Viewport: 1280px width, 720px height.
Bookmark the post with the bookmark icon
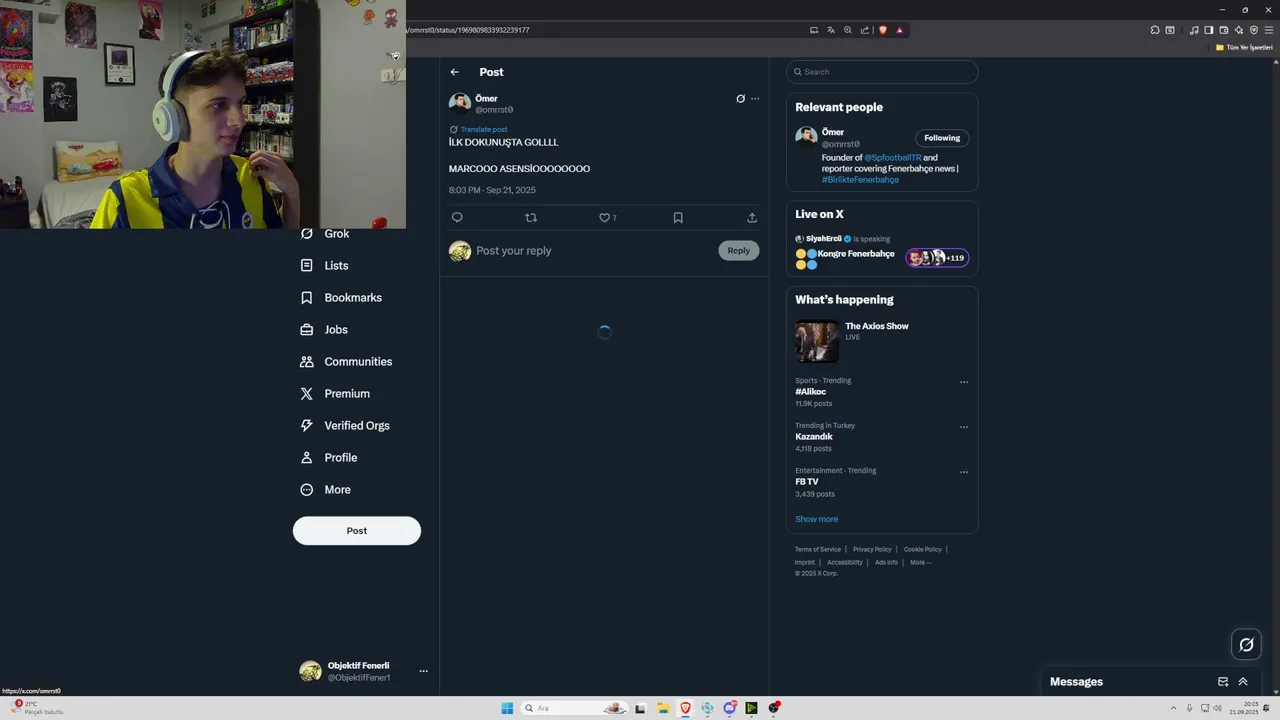pyautogui.click(x=678, y=217)
